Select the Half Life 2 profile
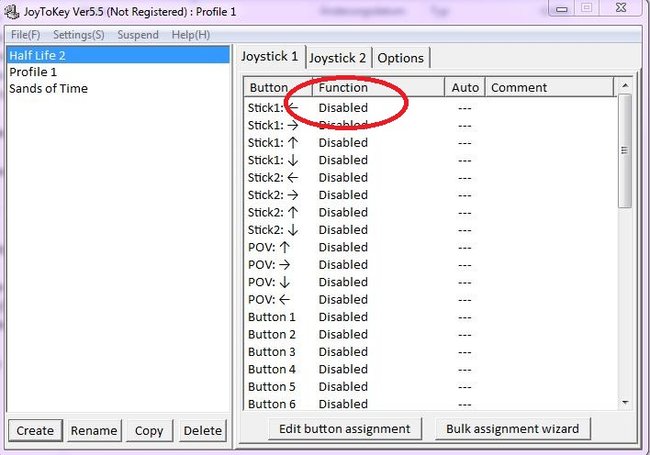 click(x=118, y=56)
